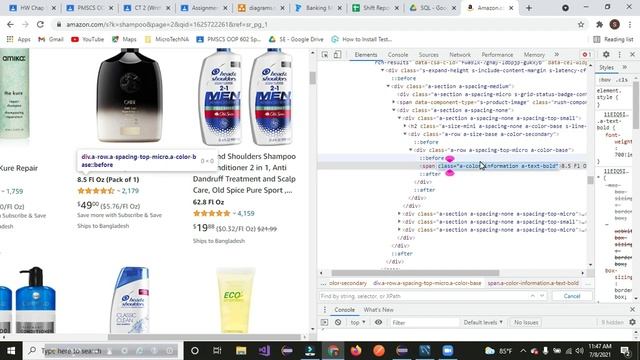Open the Network panel
640x360 pixels.
[460, 54]
